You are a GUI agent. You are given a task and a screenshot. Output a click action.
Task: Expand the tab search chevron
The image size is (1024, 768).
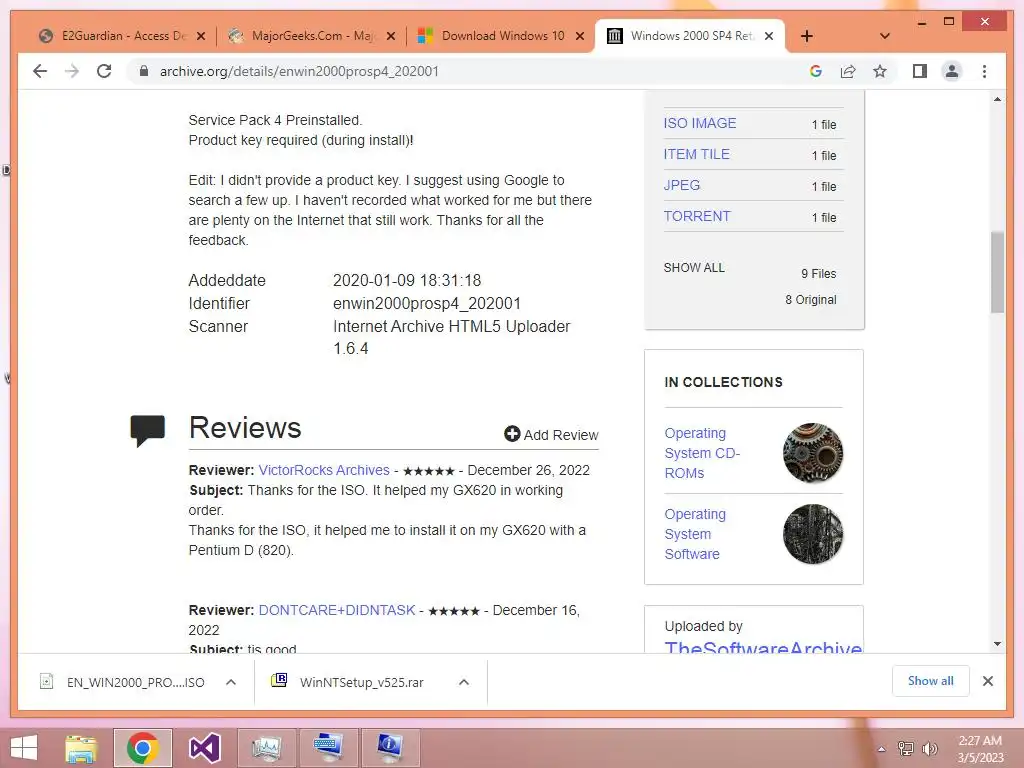[885, 36]
